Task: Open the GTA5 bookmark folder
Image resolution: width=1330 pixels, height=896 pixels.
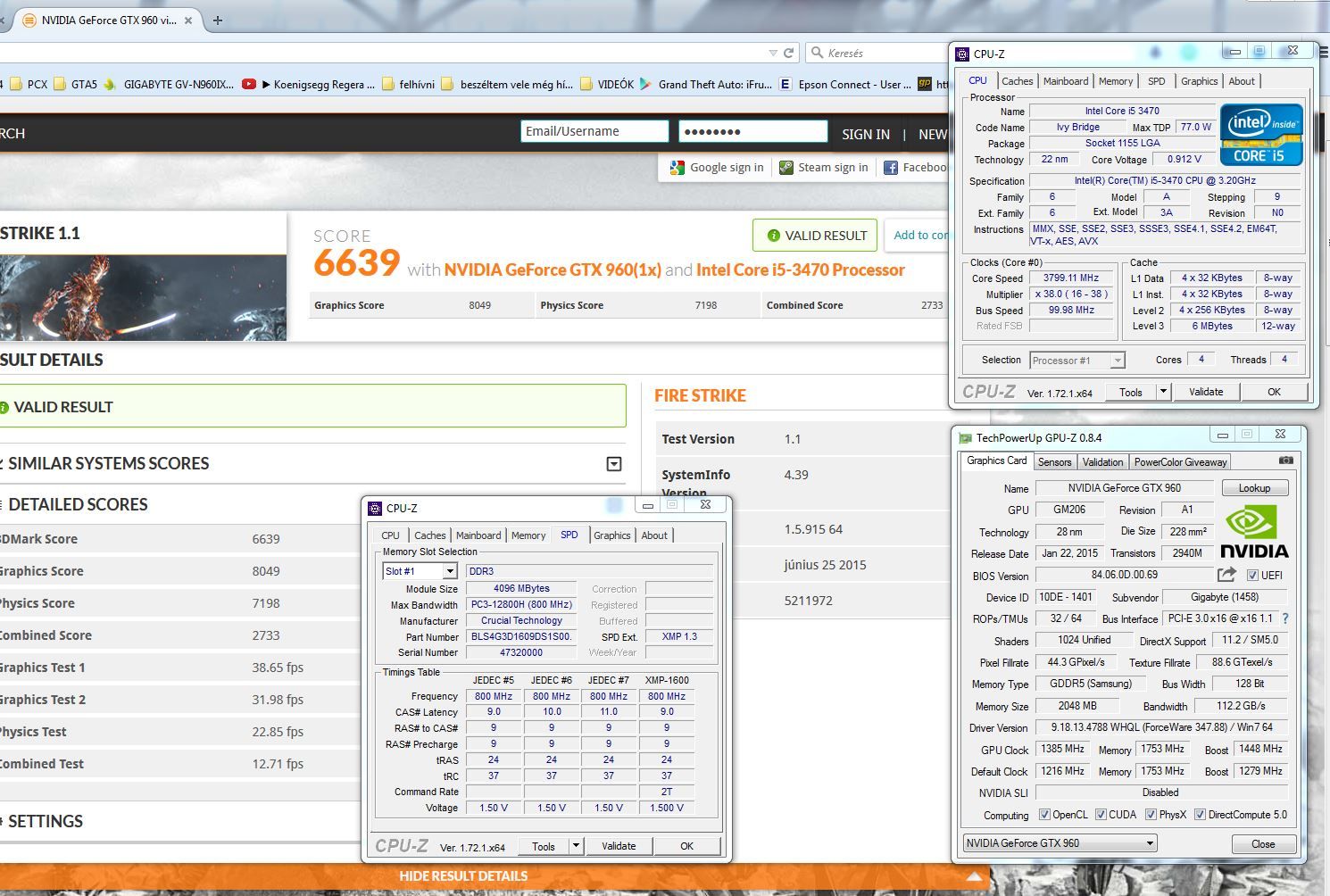Action: tap(76, 85)
